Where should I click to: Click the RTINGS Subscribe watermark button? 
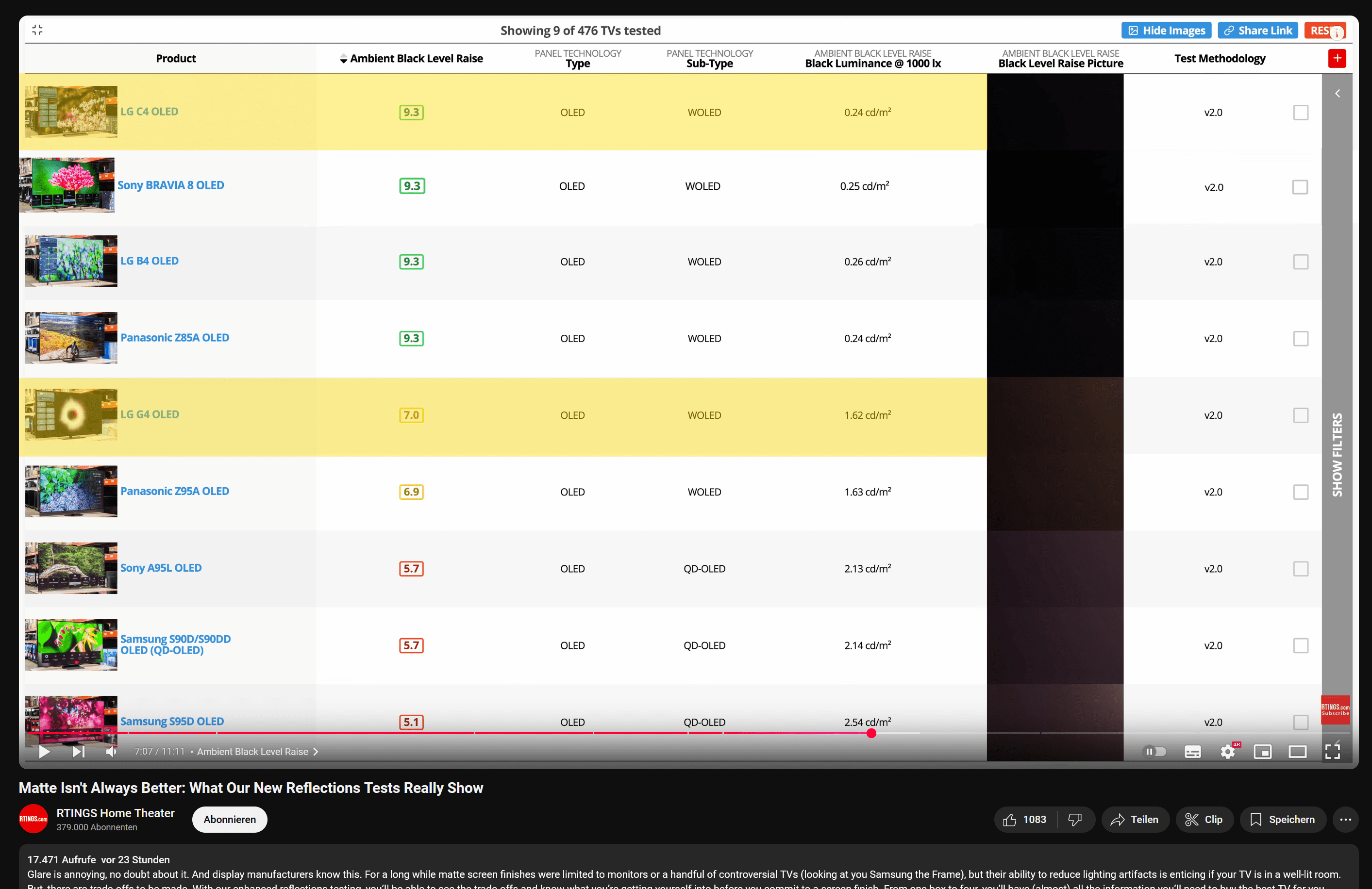(x=1335, y=710)
